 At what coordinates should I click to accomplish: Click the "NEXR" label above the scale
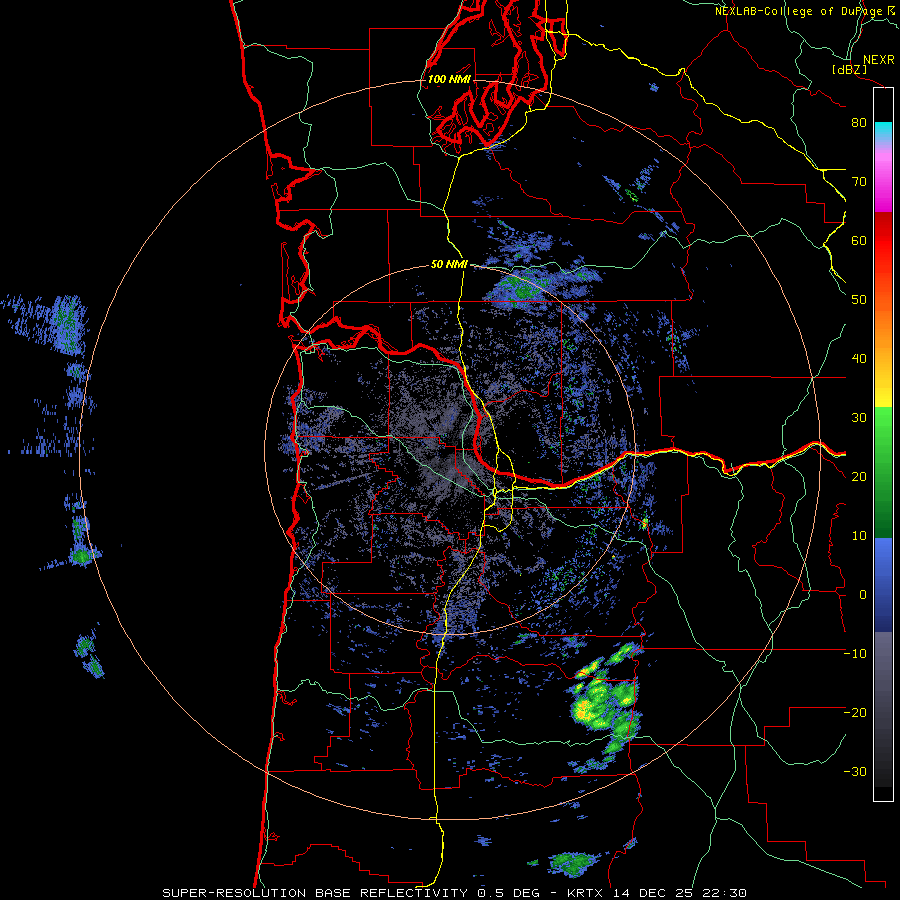pyautogui.click(x=878, y=60)
